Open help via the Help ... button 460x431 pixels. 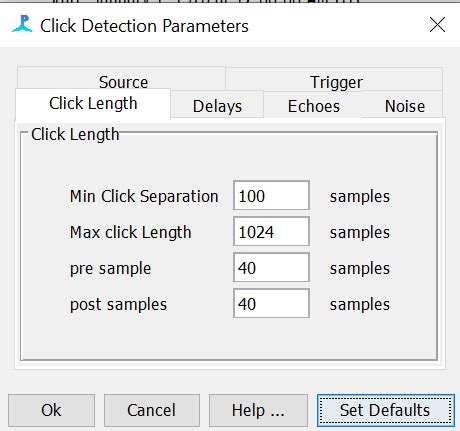tap(258, 410)
